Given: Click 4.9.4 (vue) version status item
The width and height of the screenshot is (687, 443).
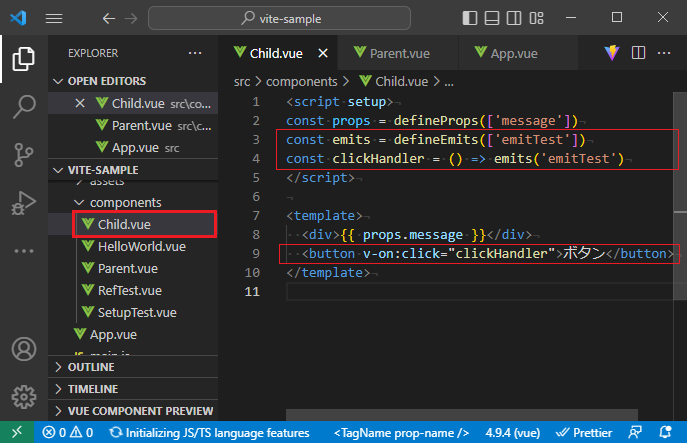Looking at the screenshot, I should pyautogui.click(x=513, y=432).
